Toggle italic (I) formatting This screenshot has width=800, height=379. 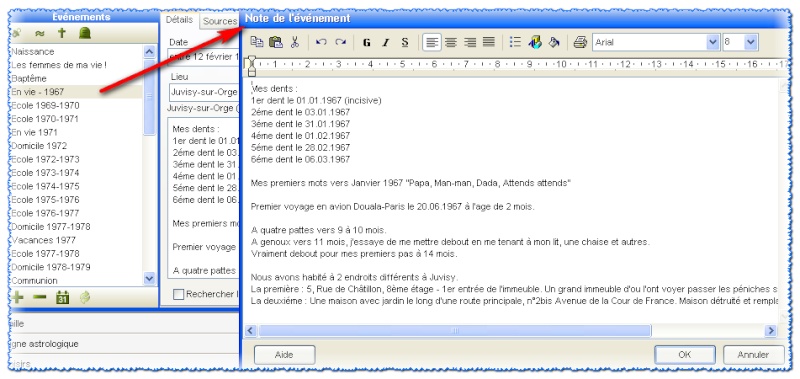point(386,43)
